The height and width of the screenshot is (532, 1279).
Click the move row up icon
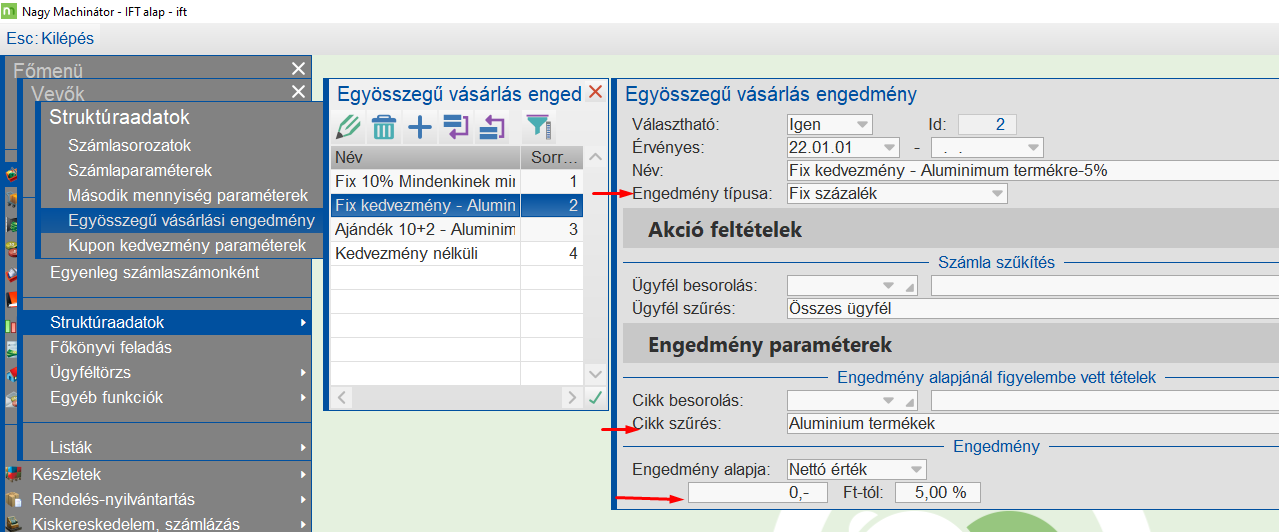pos(493,127)
